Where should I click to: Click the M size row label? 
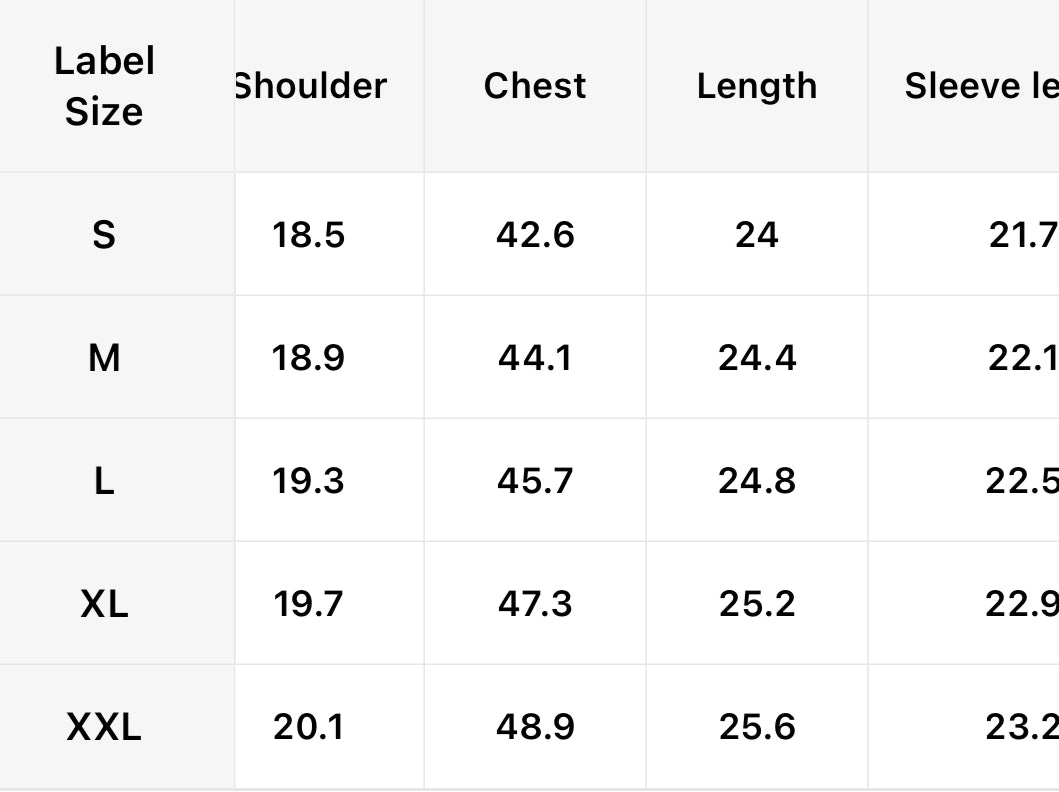click(x=104, y=357)
